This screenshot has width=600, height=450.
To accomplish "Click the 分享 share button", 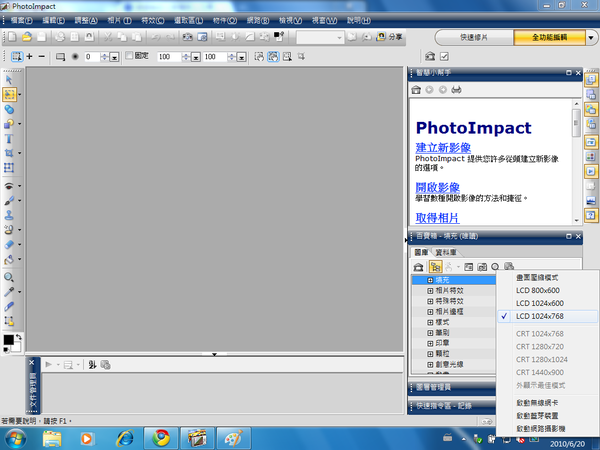I will pyautogui.click(x=390, y=37).
